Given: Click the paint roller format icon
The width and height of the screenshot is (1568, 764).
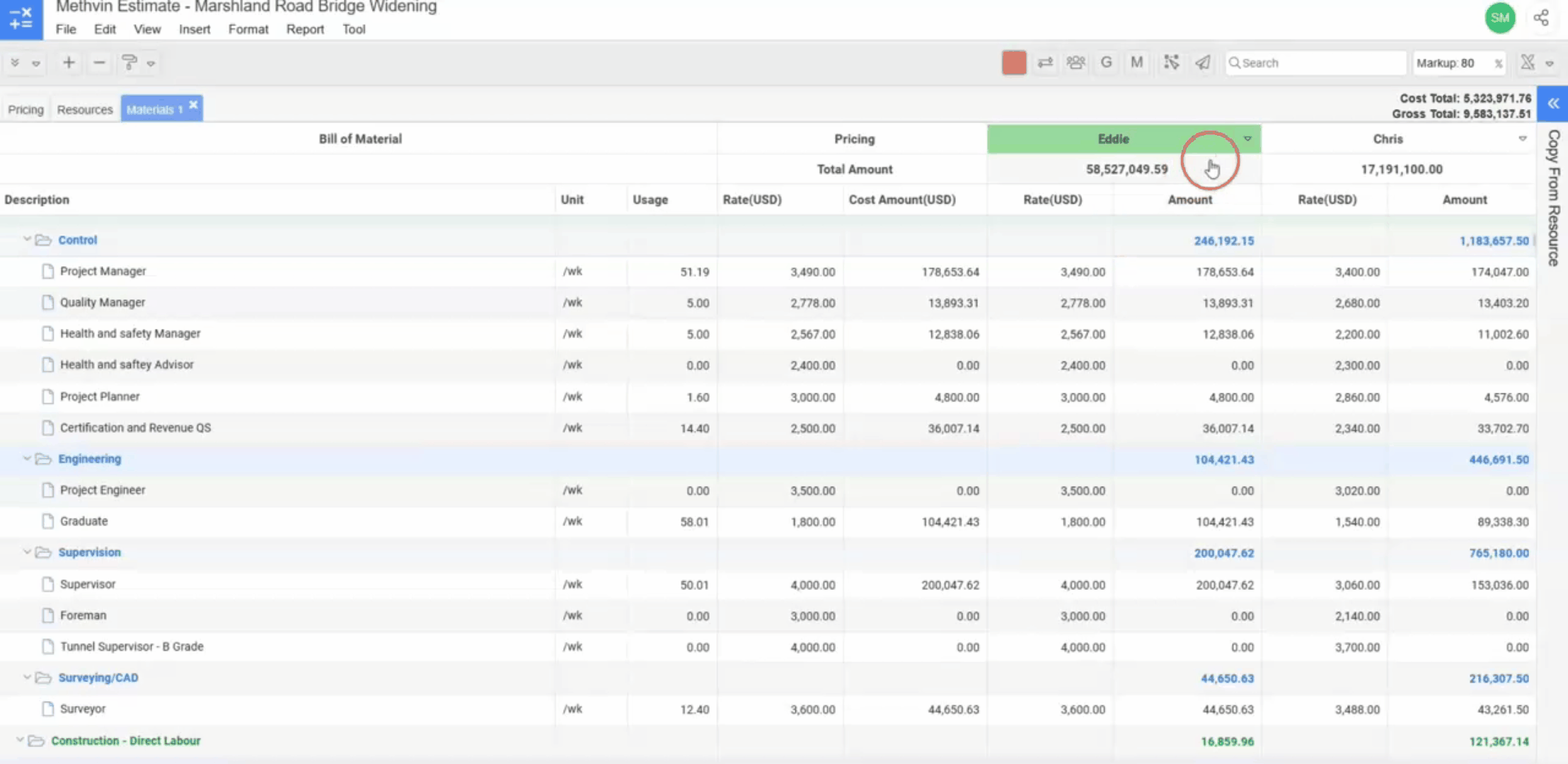Looking at the screenshot, I should (x=129, y=63).
